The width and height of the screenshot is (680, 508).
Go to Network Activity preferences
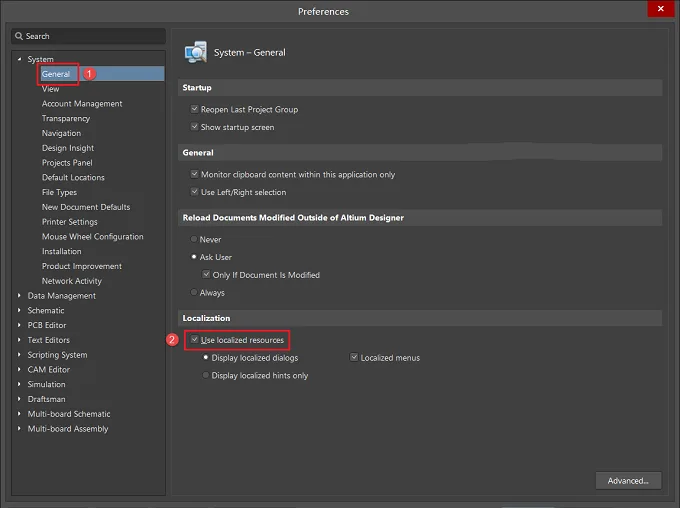click(72, 281)
